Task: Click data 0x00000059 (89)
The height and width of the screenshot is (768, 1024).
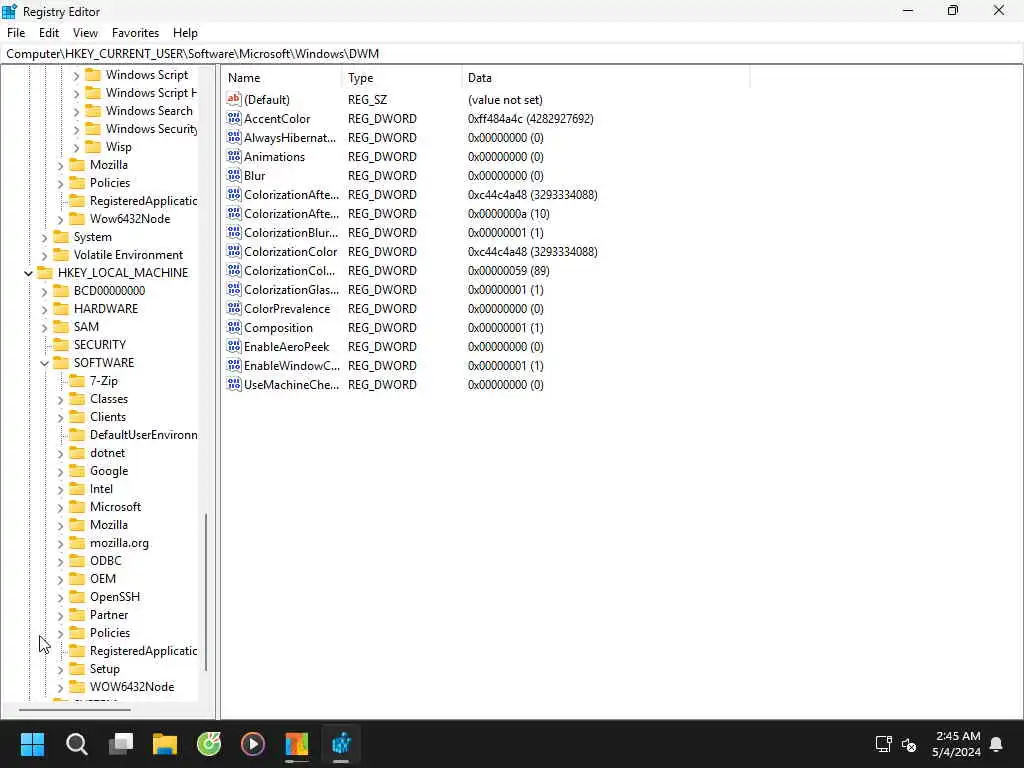Action: pyautogui.click(x=508, y=270)
